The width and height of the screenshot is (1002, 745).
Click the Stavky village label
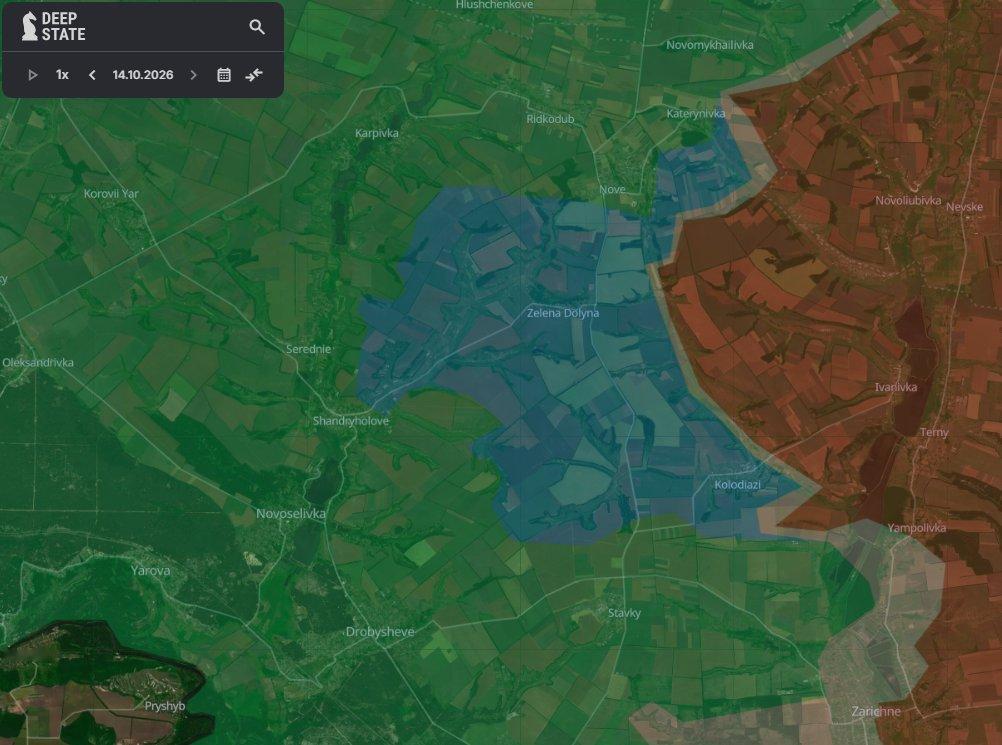click(624, 613)
